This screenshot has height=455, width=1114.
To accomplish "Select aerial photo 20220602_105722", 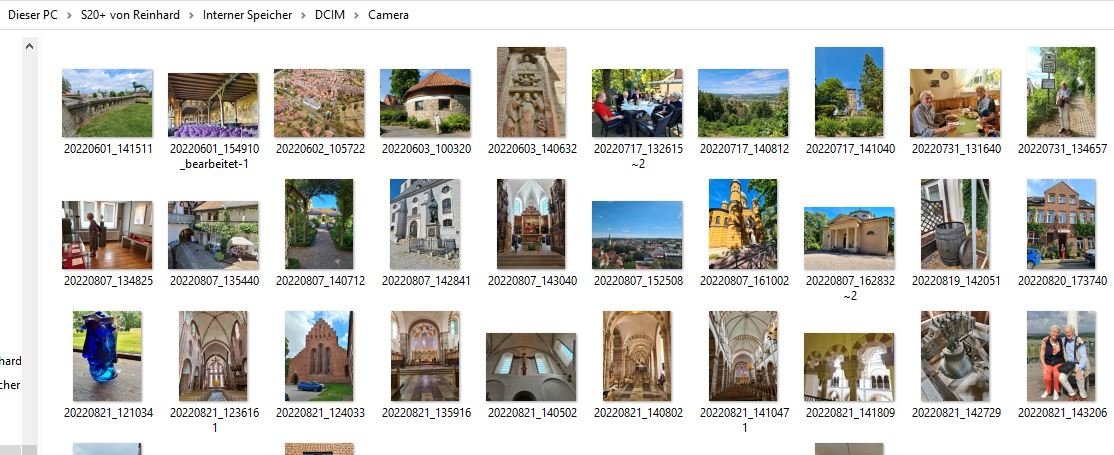I will tap(319, 102).
